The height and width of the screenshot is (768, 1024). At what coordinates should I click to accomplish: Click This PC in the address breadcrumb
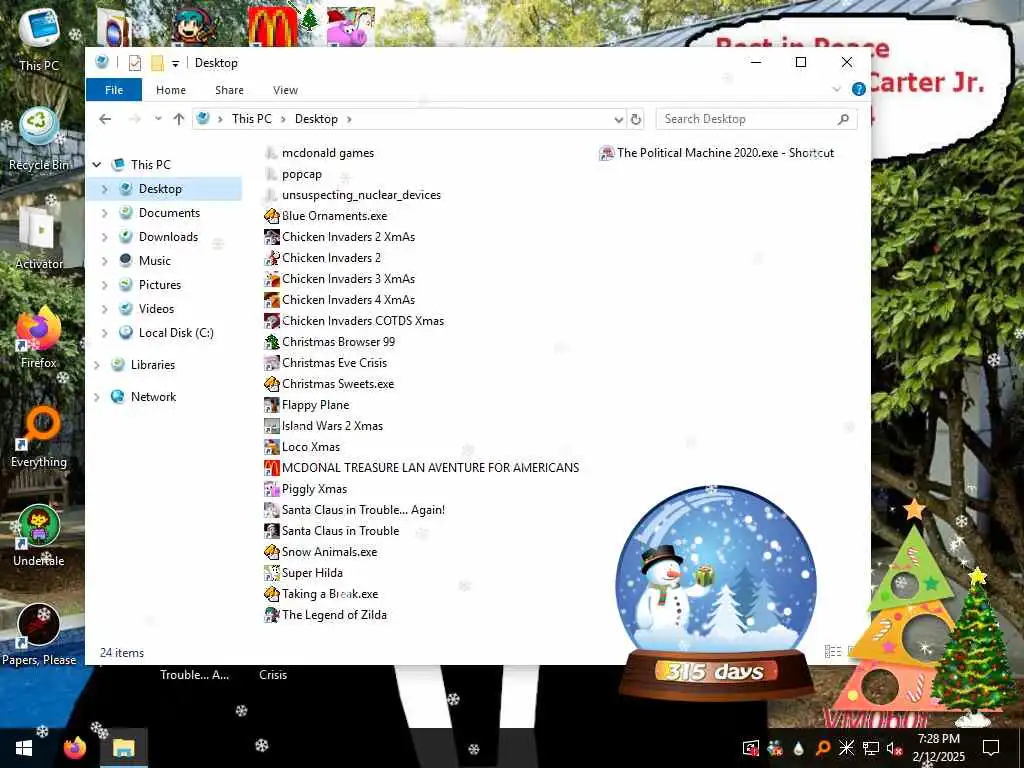point(251,119)
